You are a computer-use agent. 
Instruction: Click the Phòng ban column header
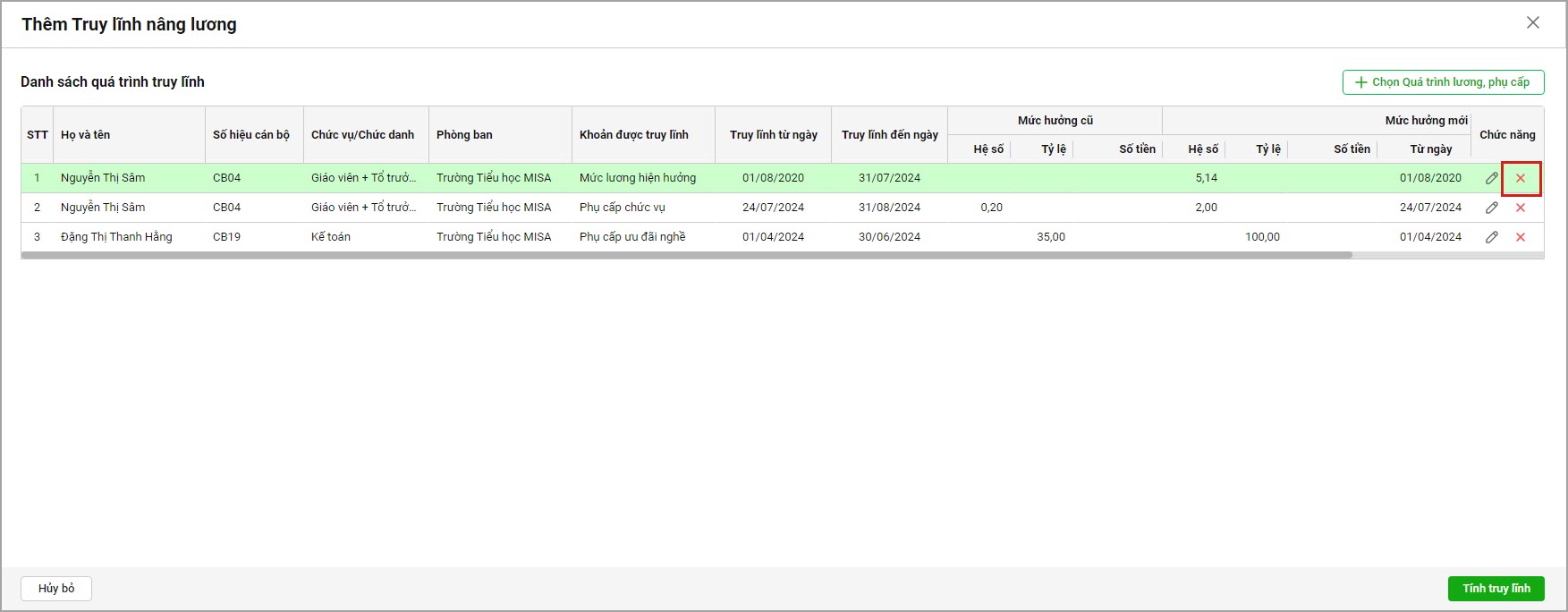pos(464,135)
